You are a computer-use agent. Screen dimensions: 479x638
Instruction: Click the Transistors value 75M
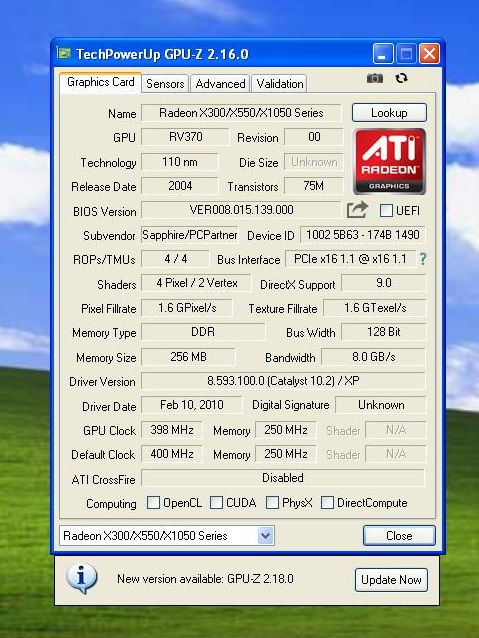click(x=313, y=186)
